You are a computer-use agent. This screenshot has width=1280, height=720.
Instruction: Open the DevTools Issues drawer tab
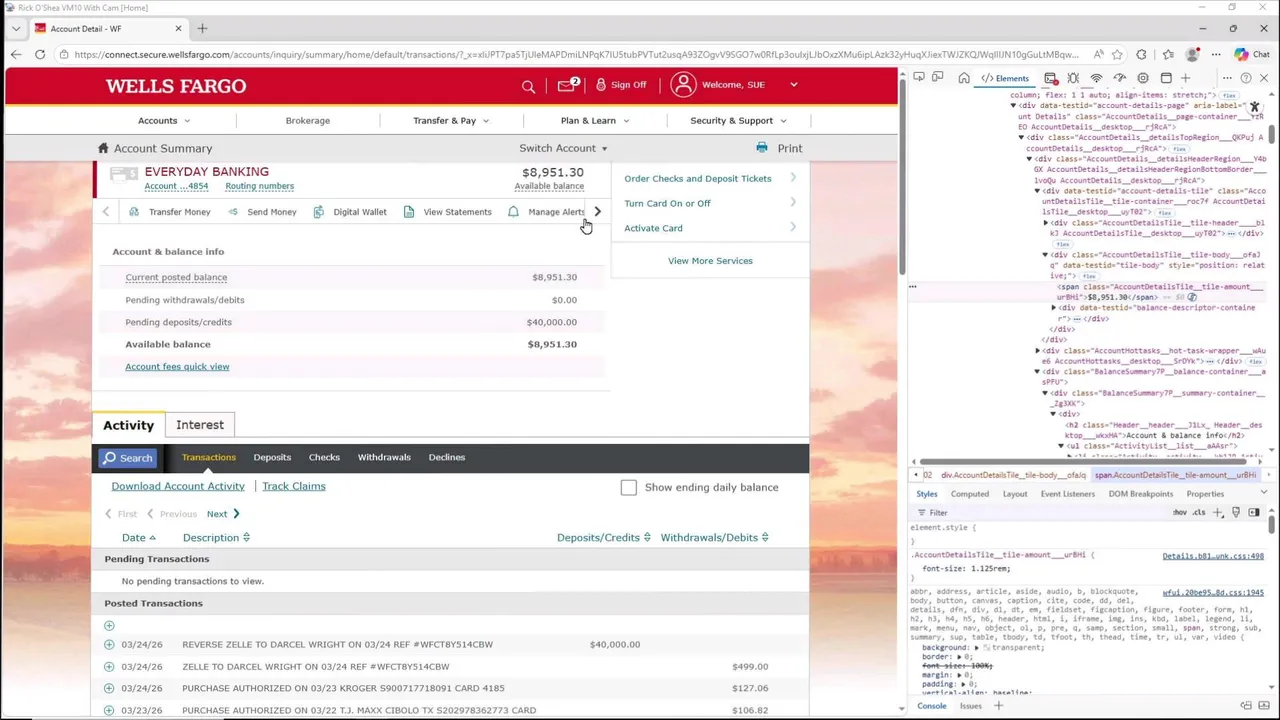[x=971, y=706]
